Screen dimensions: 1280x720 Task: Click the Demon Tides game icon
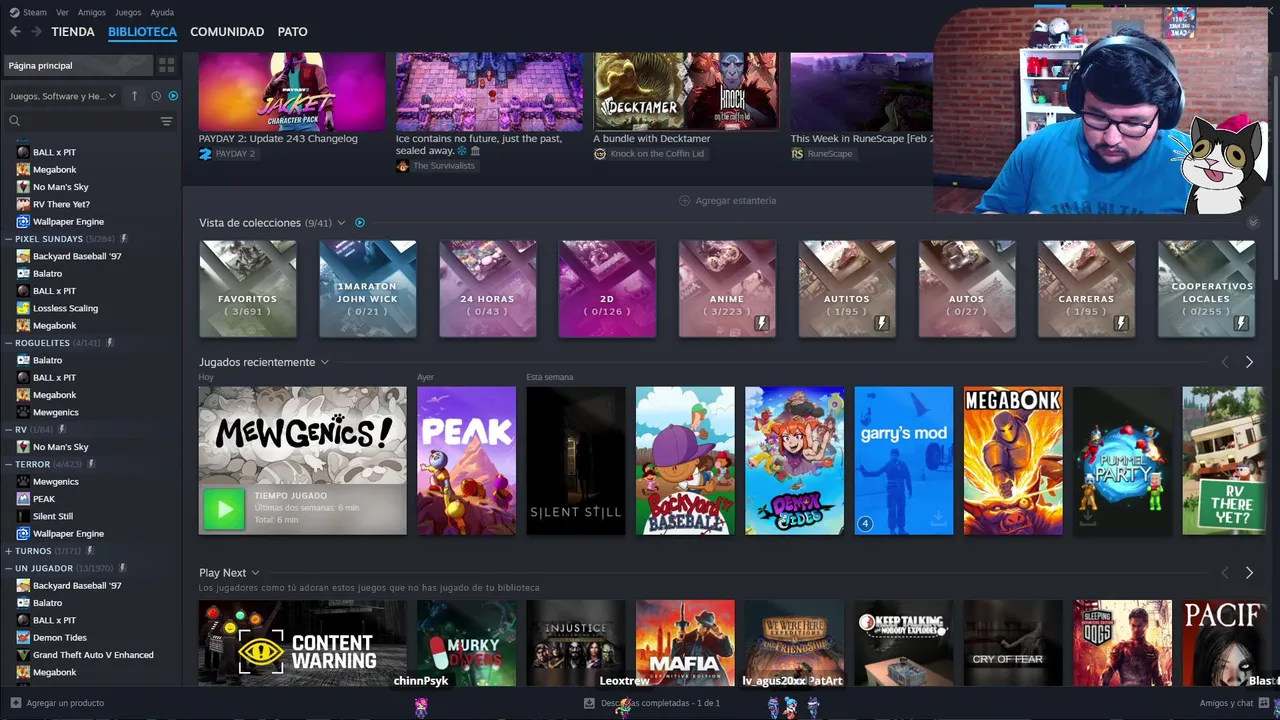(x=23, y=638)
